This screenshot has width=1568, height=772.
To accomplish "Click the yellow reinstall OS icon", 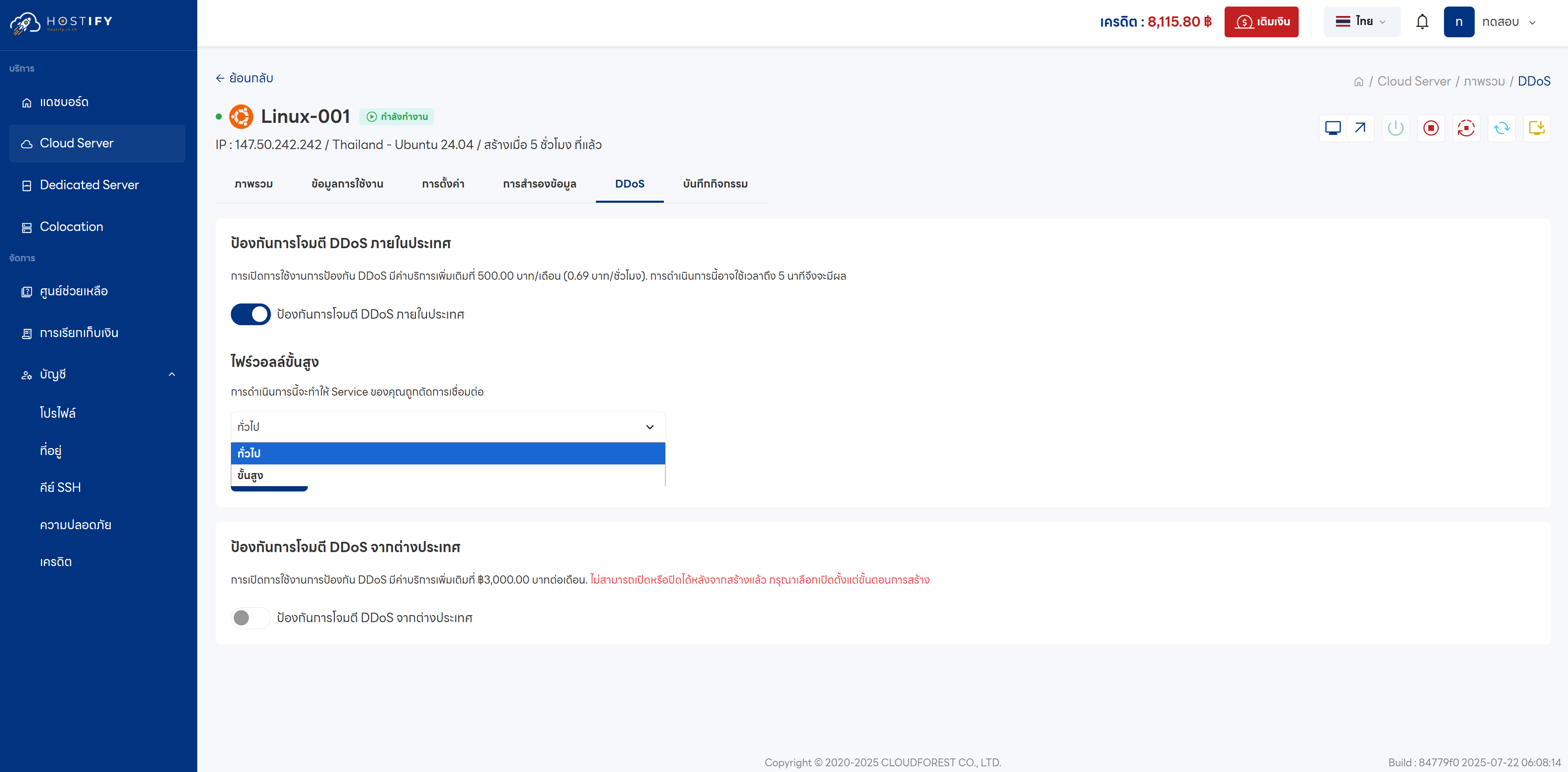I will coord(1536,128).
